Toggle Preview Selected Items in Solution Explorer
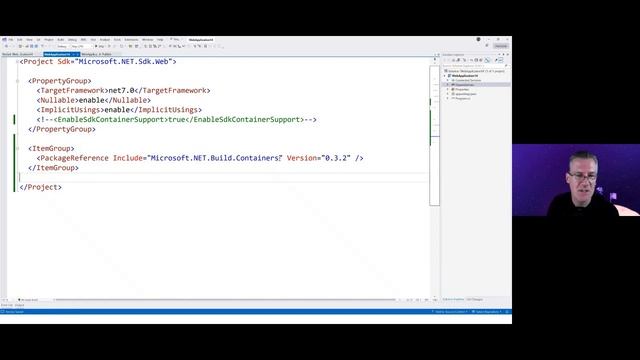Screen dimensions: 640x360 pyautogui.click(x=501, y=60)
